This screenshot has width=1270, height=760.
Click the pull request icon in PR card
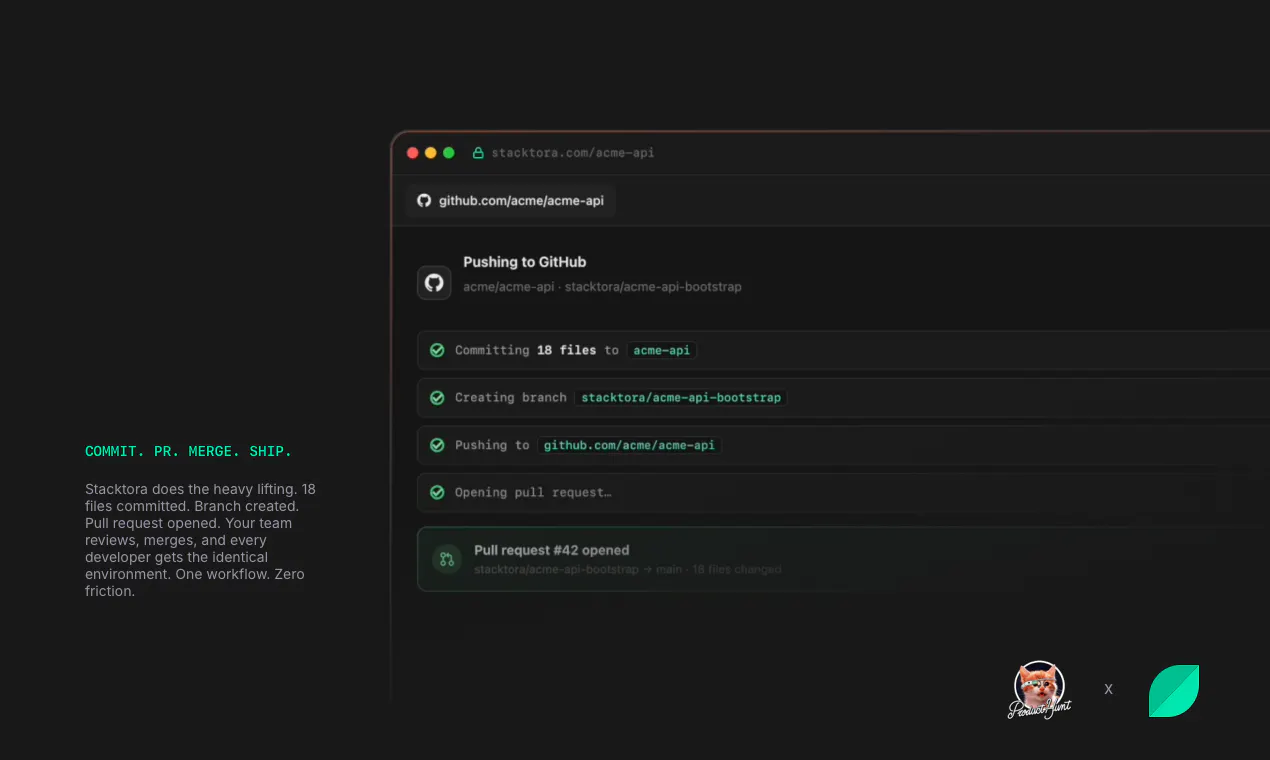pos(447,560)
